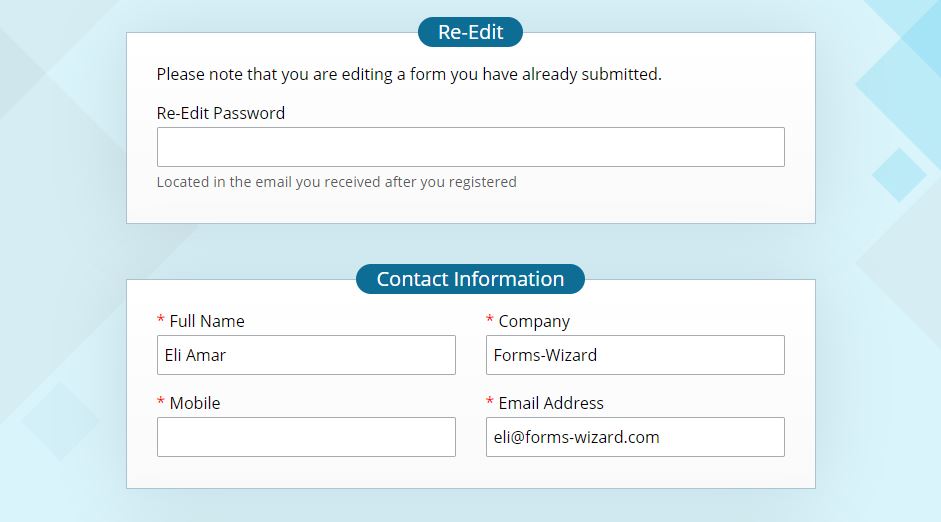Click the Company field showing Forms-Wizard
The width and height of the screenshot is (941, 522).
coord(635,355)
